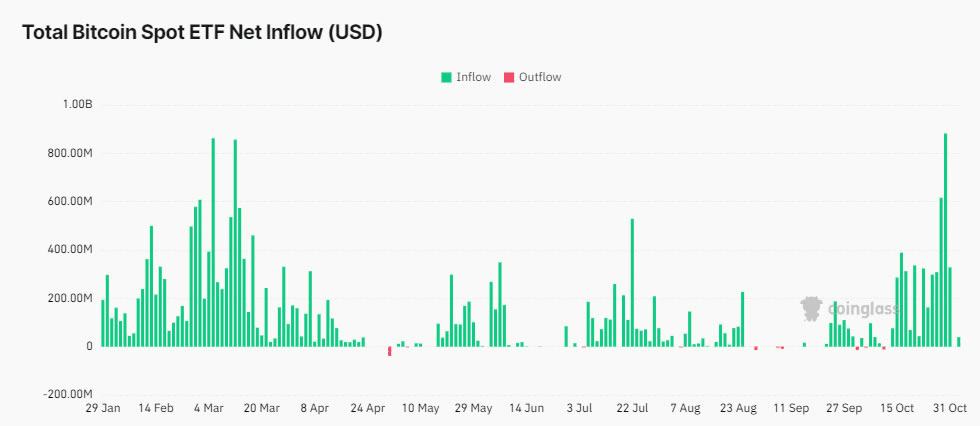Click the -200.00M y-axis label
This screenshot has width=980, height=426.
tap(68, 394)
